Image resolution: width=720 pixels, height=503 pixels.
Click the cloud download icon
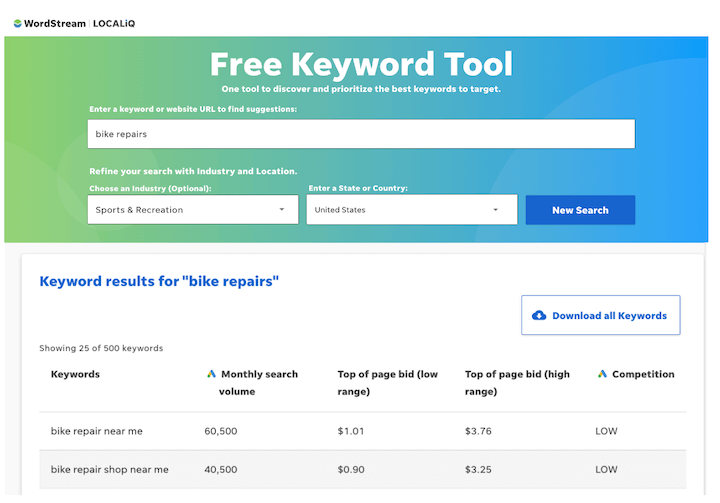pos(539,315)
